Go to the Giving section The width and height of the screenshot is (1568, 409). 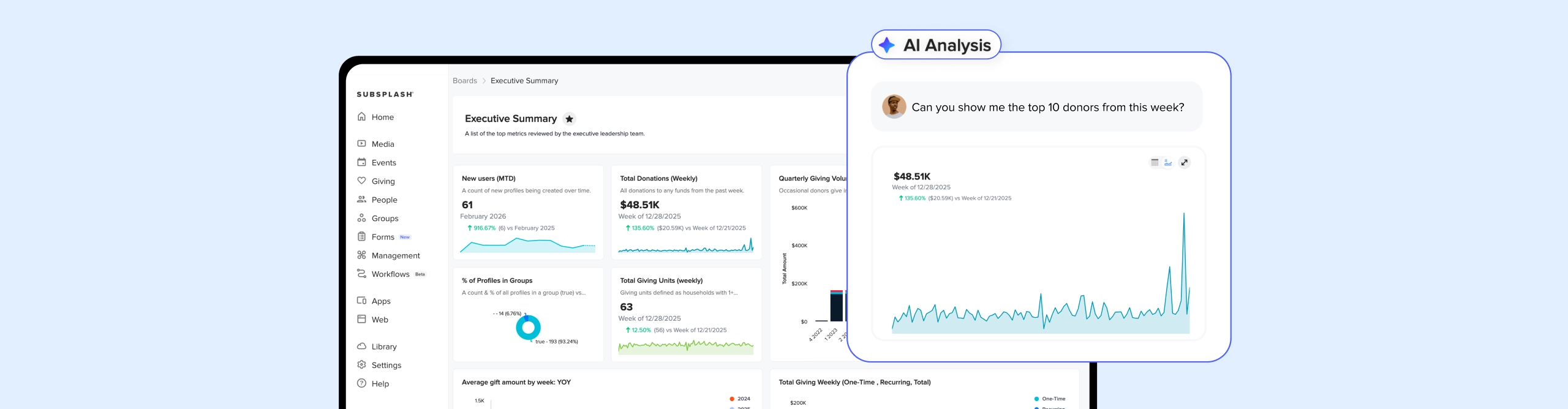tap(383, 181)
